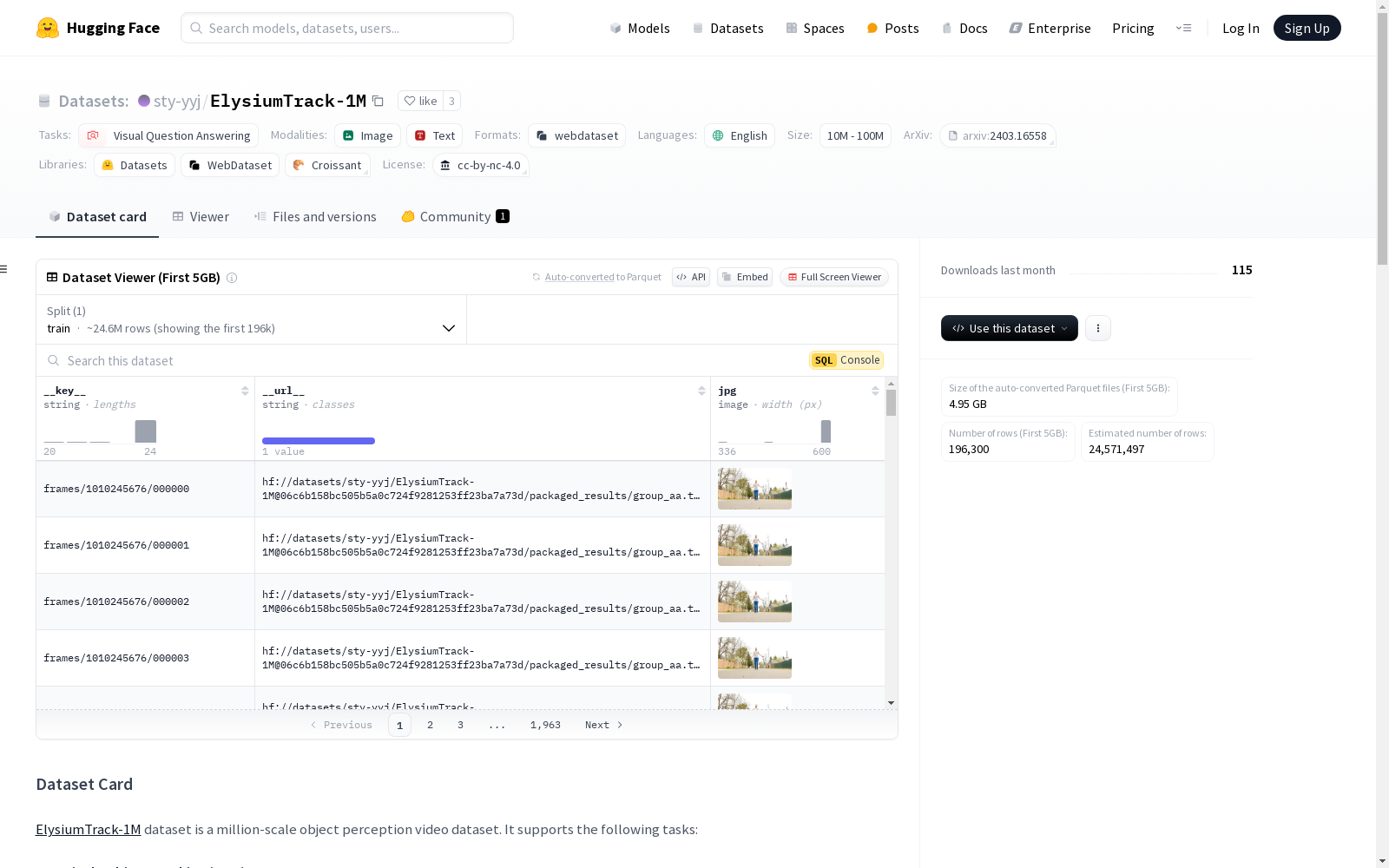Open thumbnail for frame 000000
The height and width of the screenshot is (868, 1389).
(754, 489)
